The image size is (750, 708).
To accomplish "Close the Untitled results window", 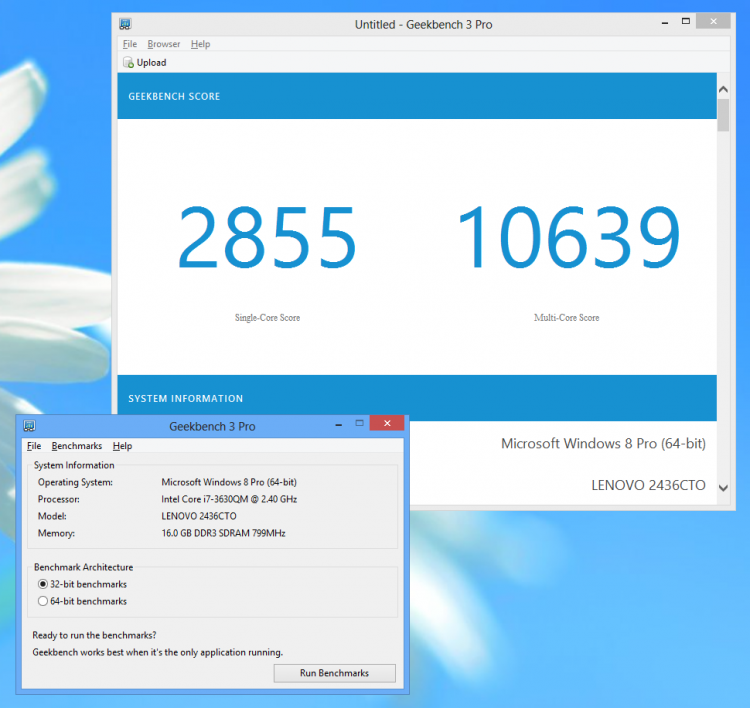I will (x=713, y=21).
